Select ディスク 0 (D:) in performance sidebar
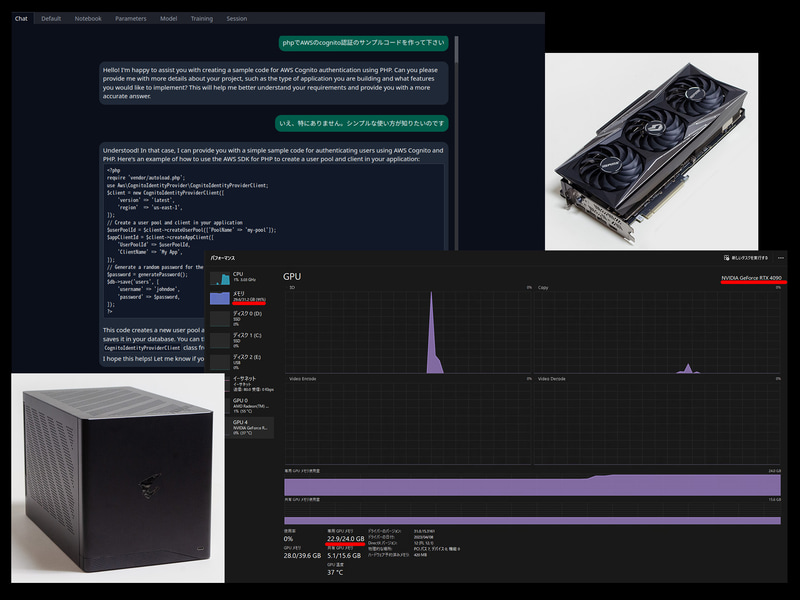The image size is (800, 600). pos(241,318)
